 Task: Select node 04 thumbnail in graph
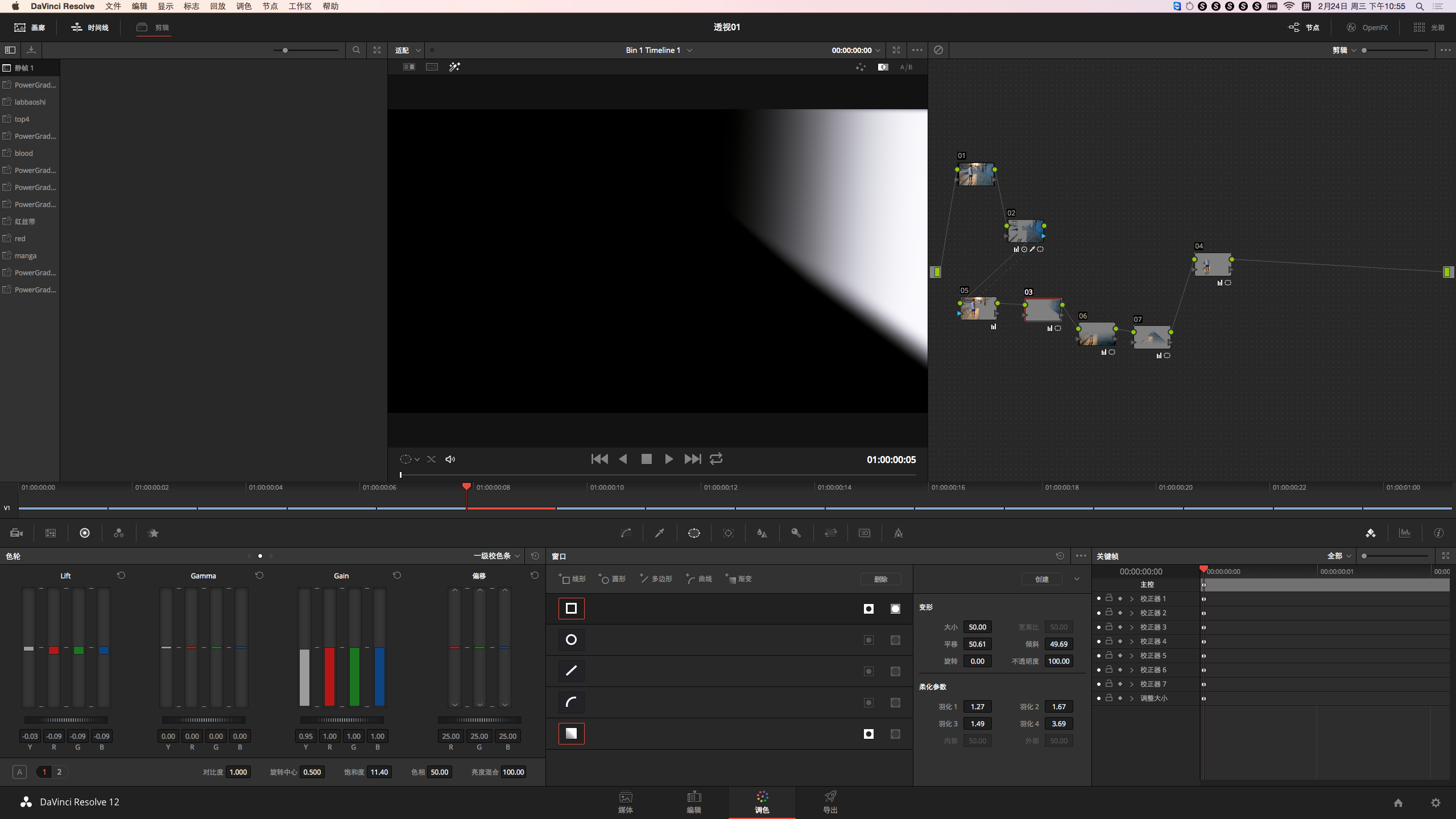(x=1213, y=265)
